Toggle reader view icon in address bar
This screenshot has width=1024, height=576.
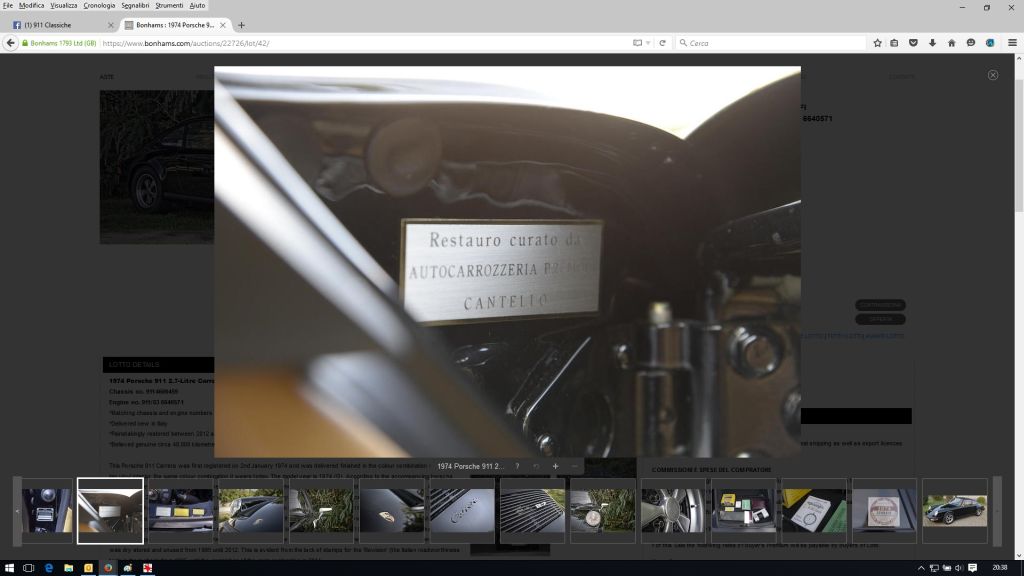[x=637, y=43]
